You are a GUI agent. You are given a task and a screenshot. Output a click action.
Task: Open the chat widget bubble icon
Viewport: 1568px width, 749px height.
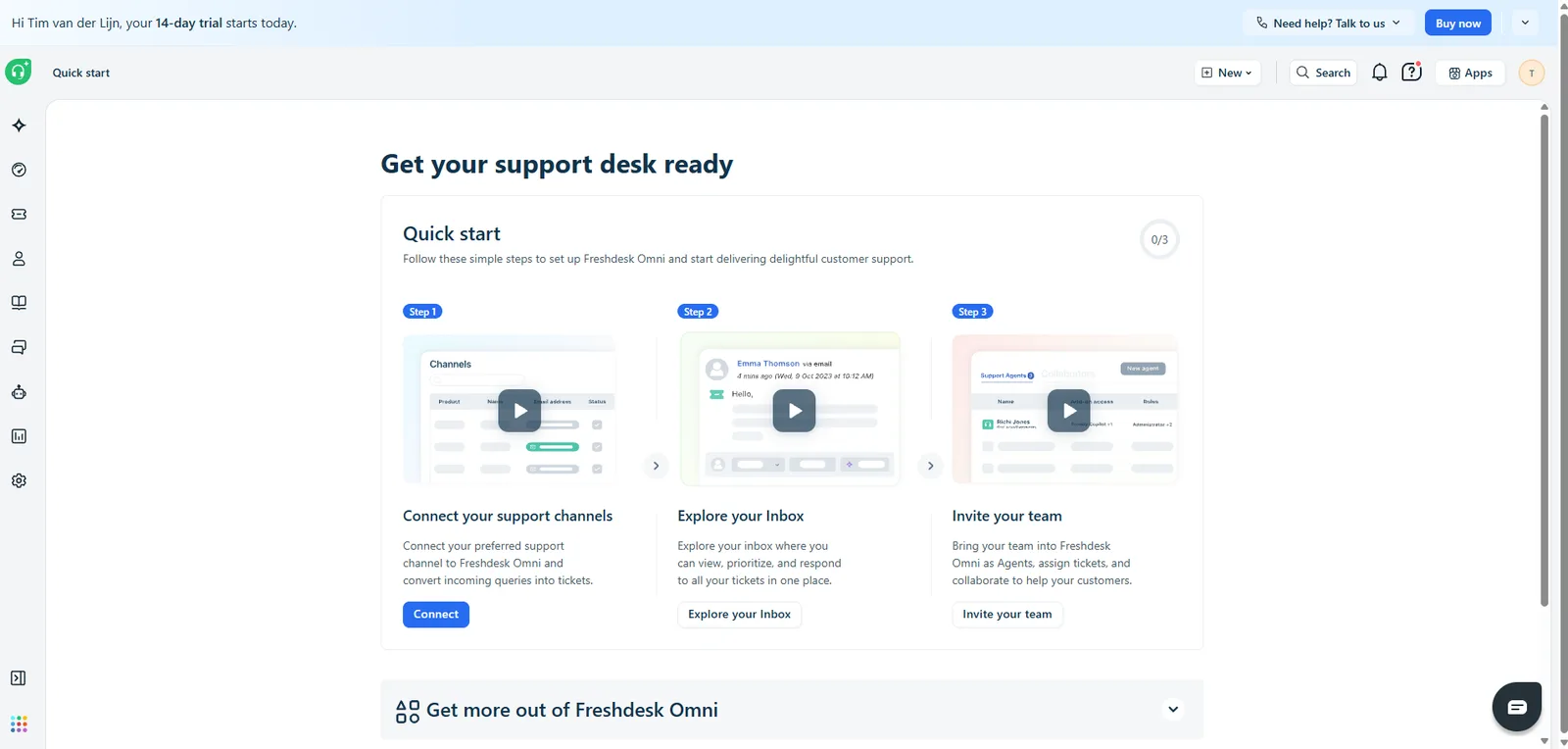[x=1517, y=707]
